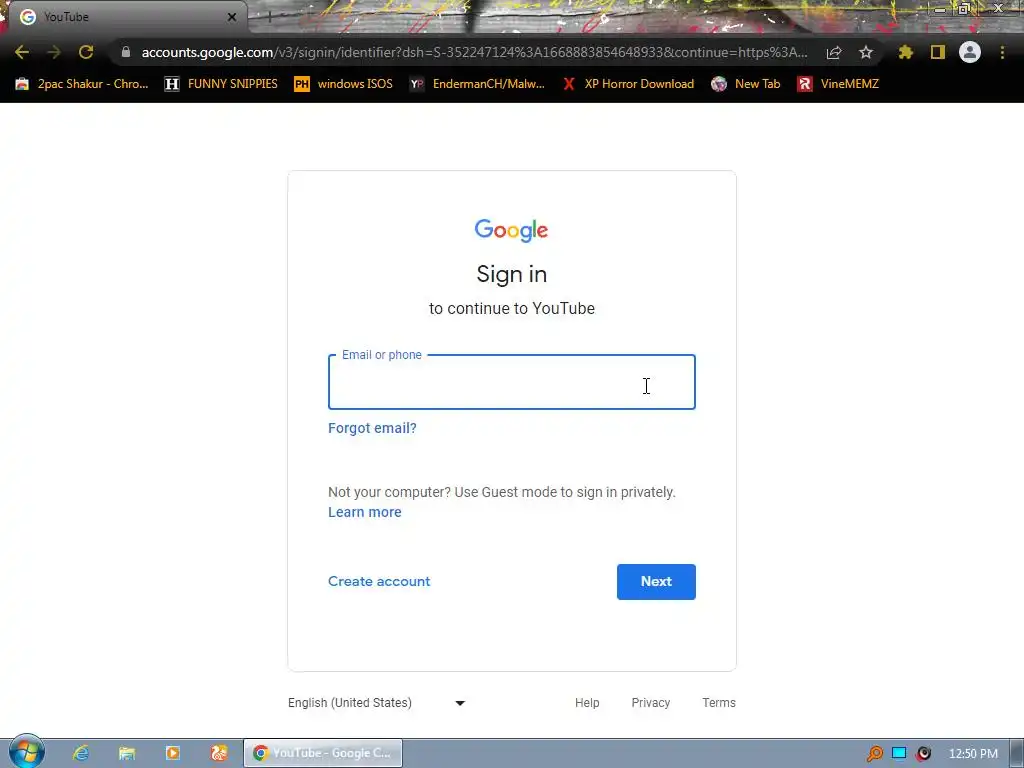This screenshot has height=768, width=1024.
Task: Click the Google logo
Action: pyautogui.click(x=511, y=230)
